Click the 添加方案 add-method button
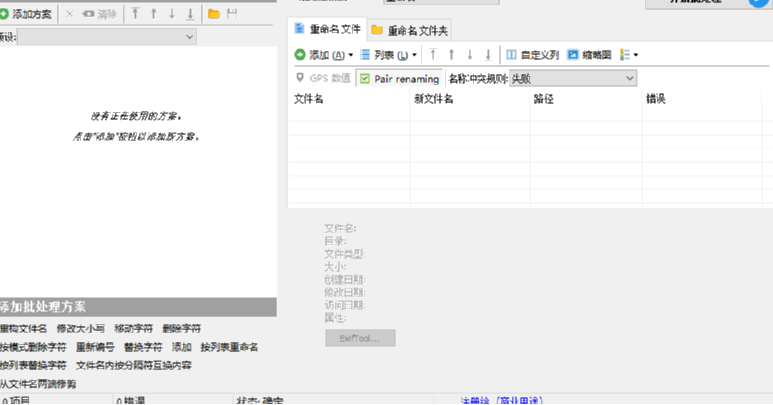The image size is (773, 405). [x=26, y=14]
